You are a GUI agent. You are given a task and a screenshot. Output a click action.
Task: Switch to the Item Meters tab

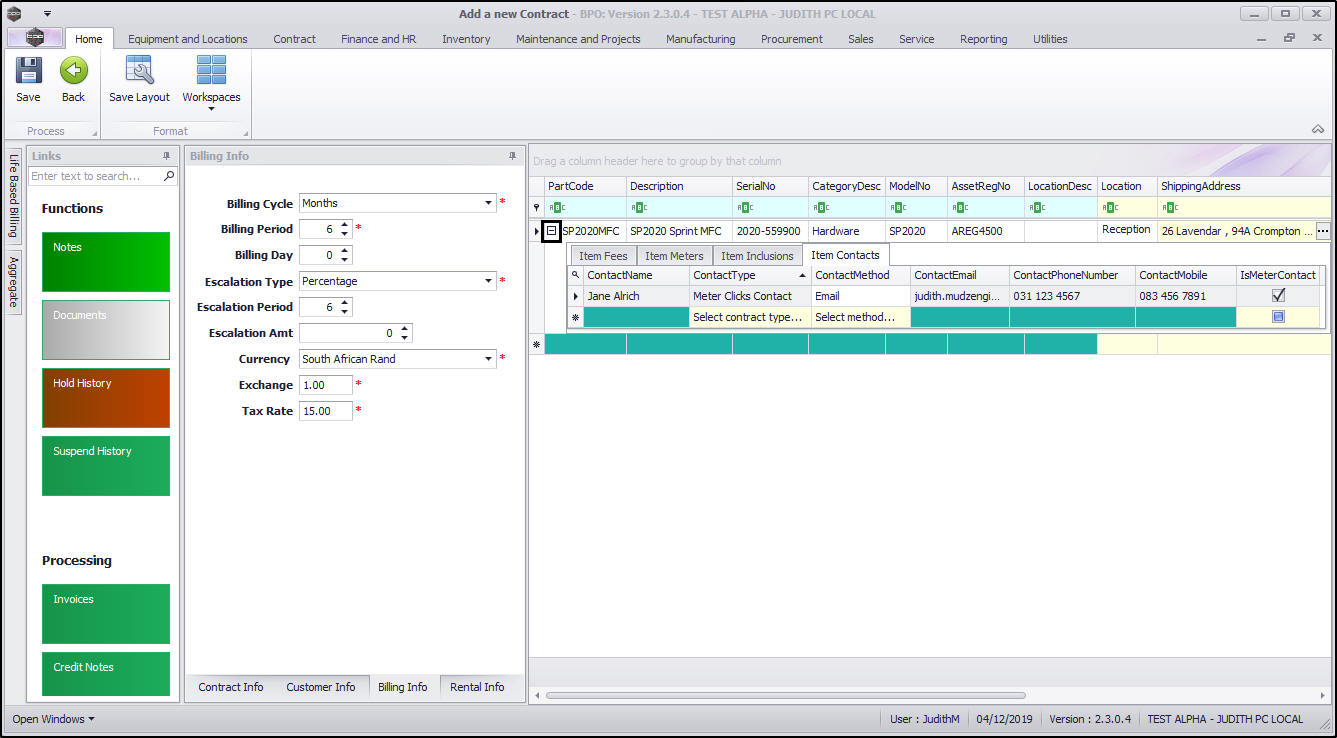(674, 256)
